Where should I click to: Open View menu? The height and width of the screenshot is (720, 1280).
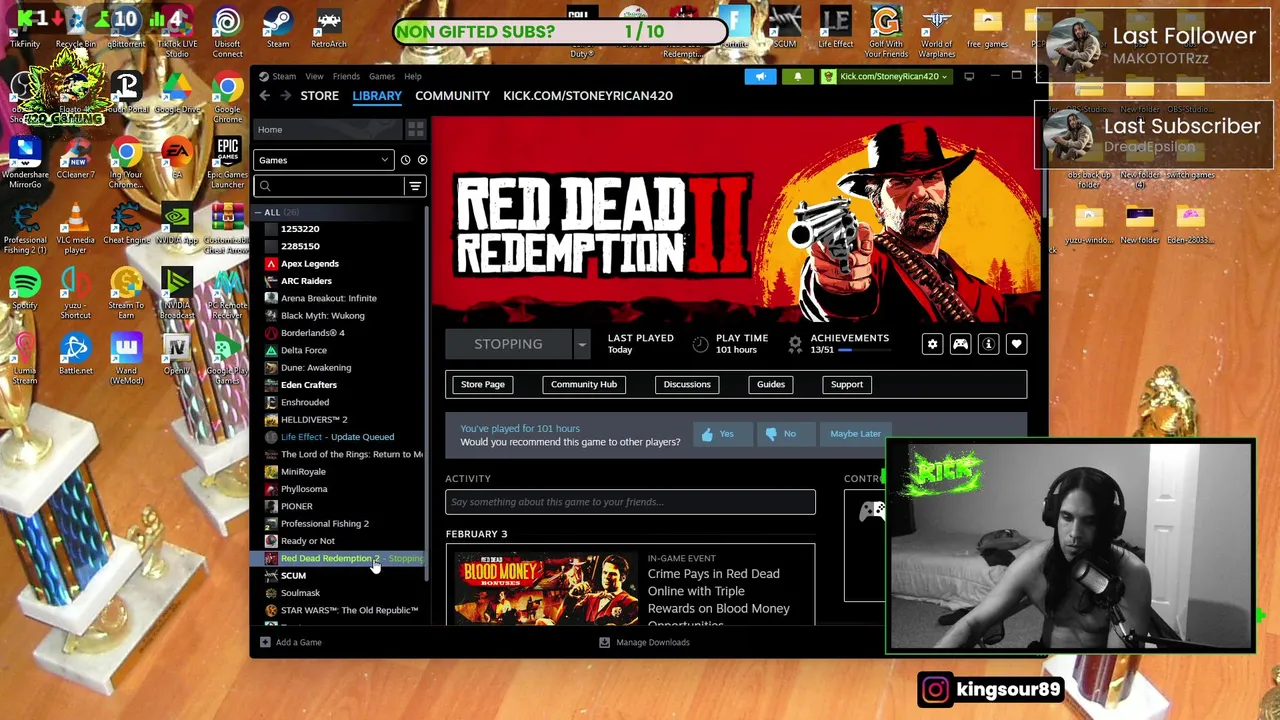click(x=314, y=76)
